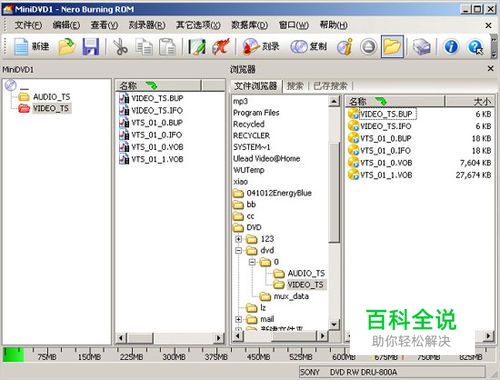Sort compilation list by 名称 column header

point(158,86)
